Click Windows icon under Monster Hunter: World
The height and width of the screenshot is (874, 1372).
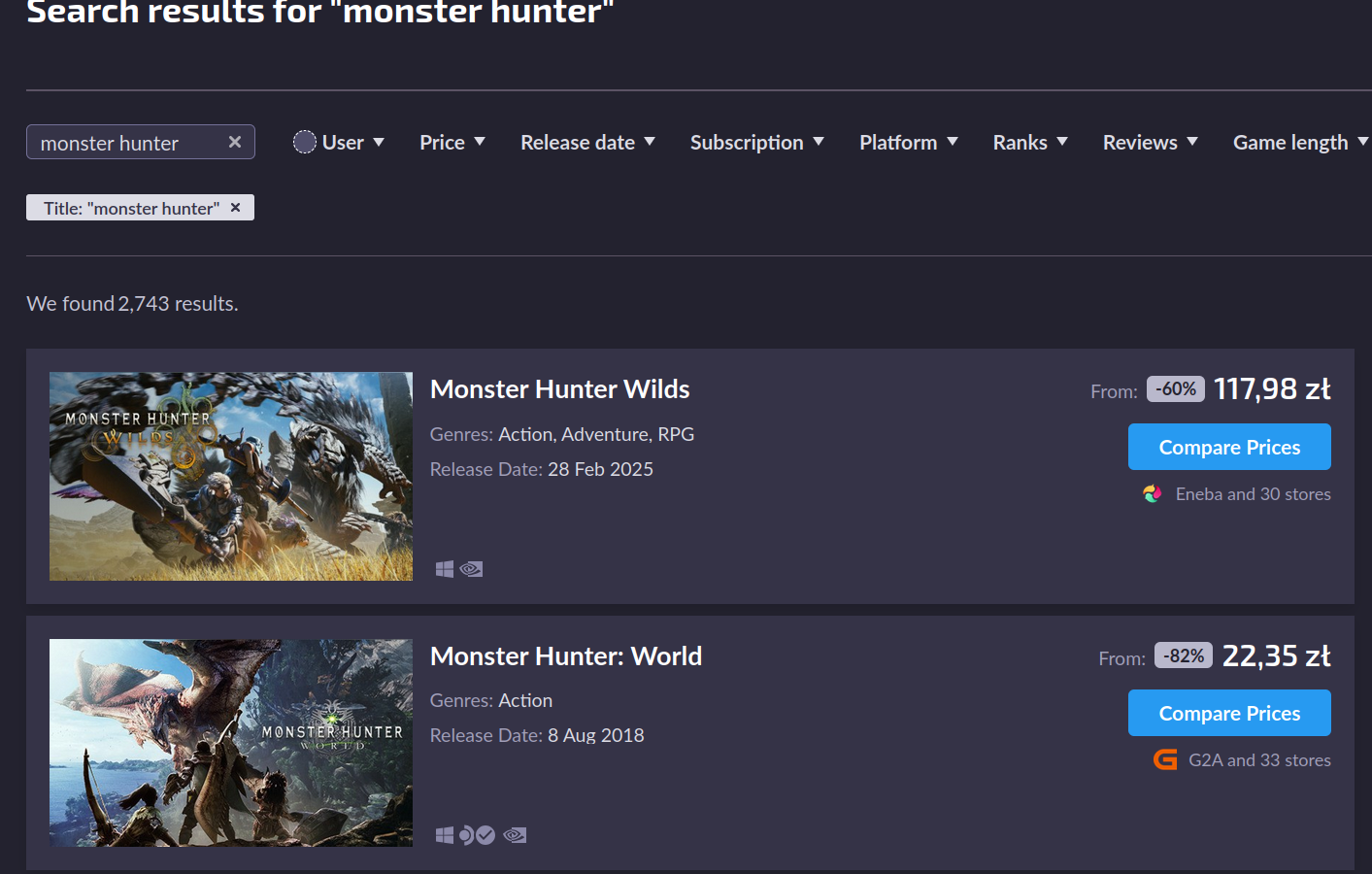tap(445, 835)
